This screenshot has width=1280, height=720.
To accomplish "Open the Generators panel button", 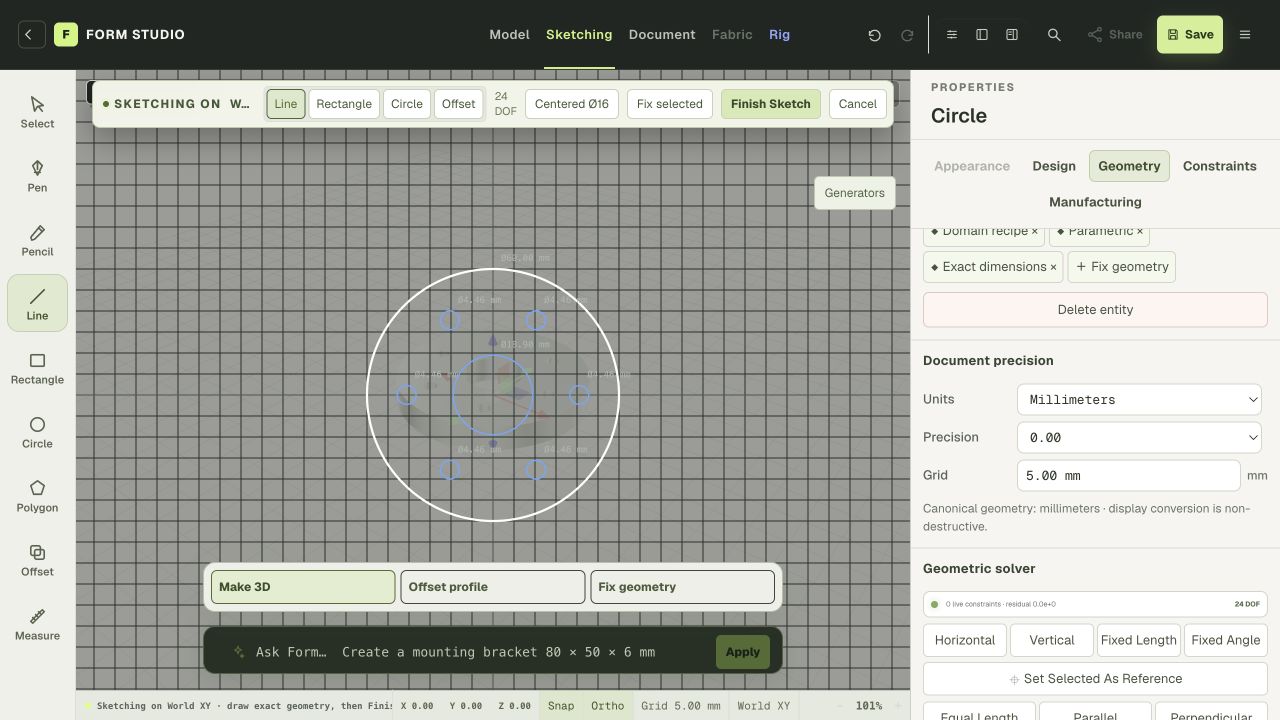I will (x=855, y=193).
